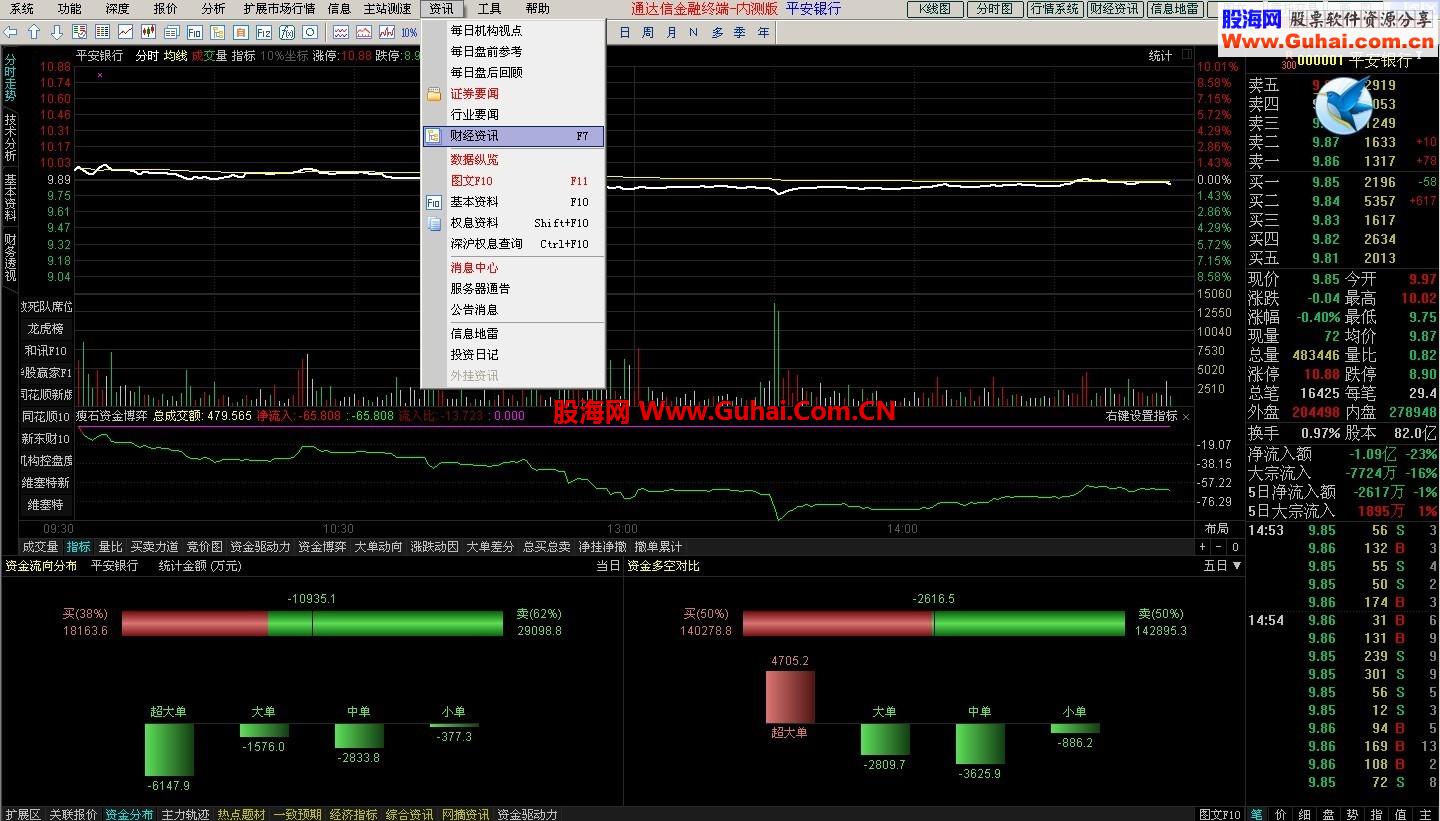Open the 报价 menu

(165, 9)
